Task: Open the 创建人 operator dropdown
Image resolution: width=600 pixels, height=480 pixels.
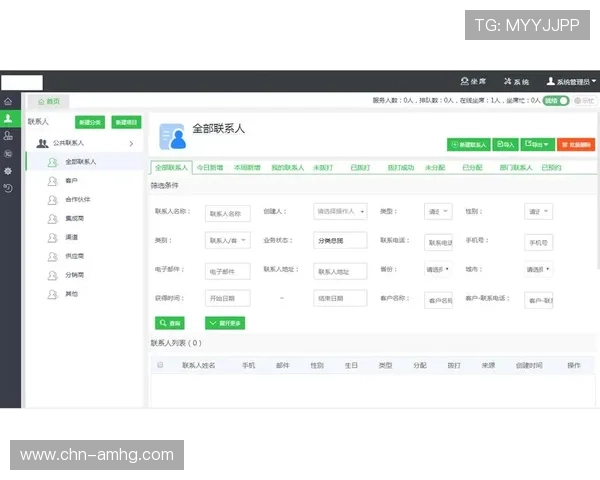Action: [x=340, y=211]
